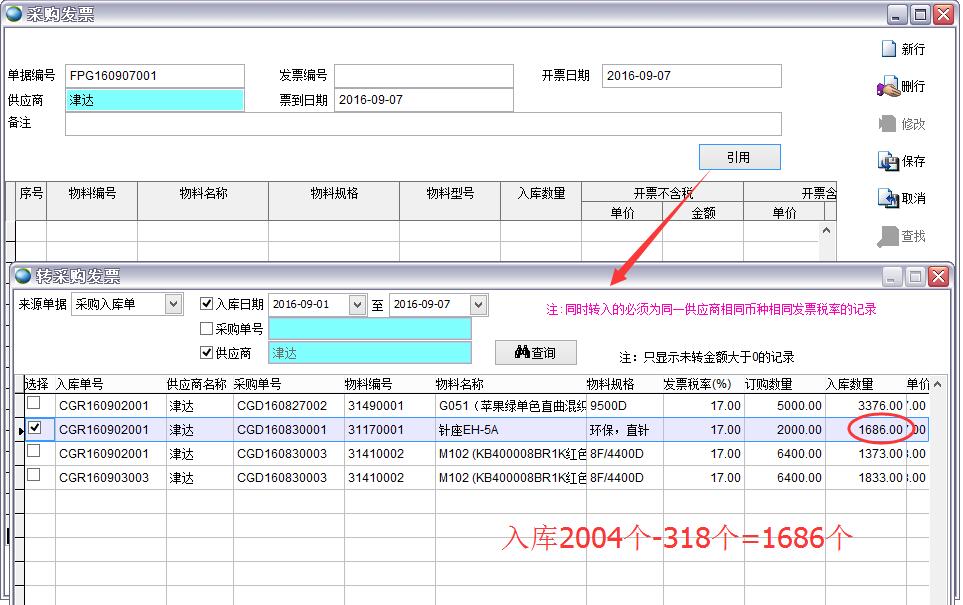Enable the 采购单号 filter checkbox
Screen dimensions: 963x605
pyautogui.click(x=207, y=328)
